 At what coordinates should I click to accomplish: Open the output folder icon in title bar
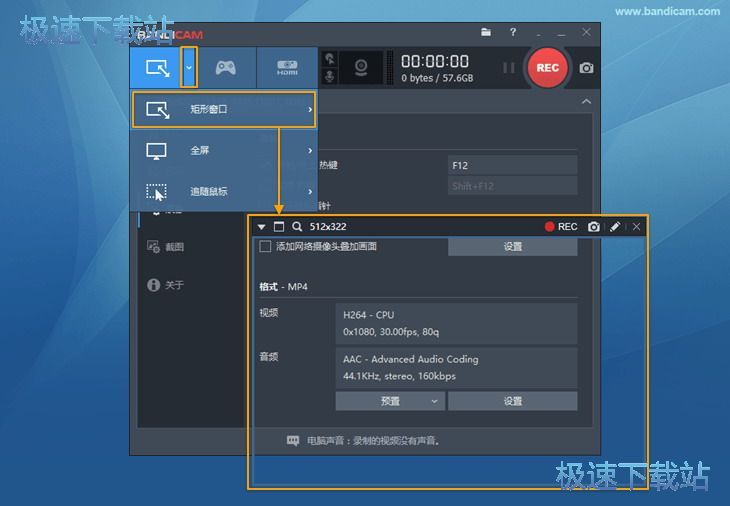coord(486,32)
